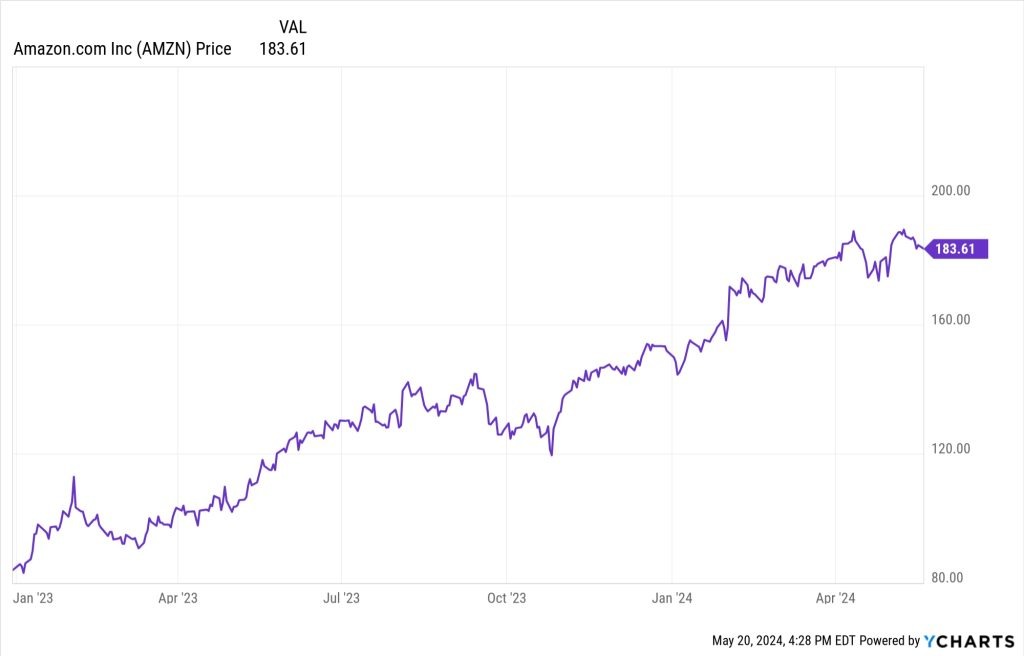The image size is (1024, 656).
Task: Click the Powered by text
Action: [x=890, y=640]
